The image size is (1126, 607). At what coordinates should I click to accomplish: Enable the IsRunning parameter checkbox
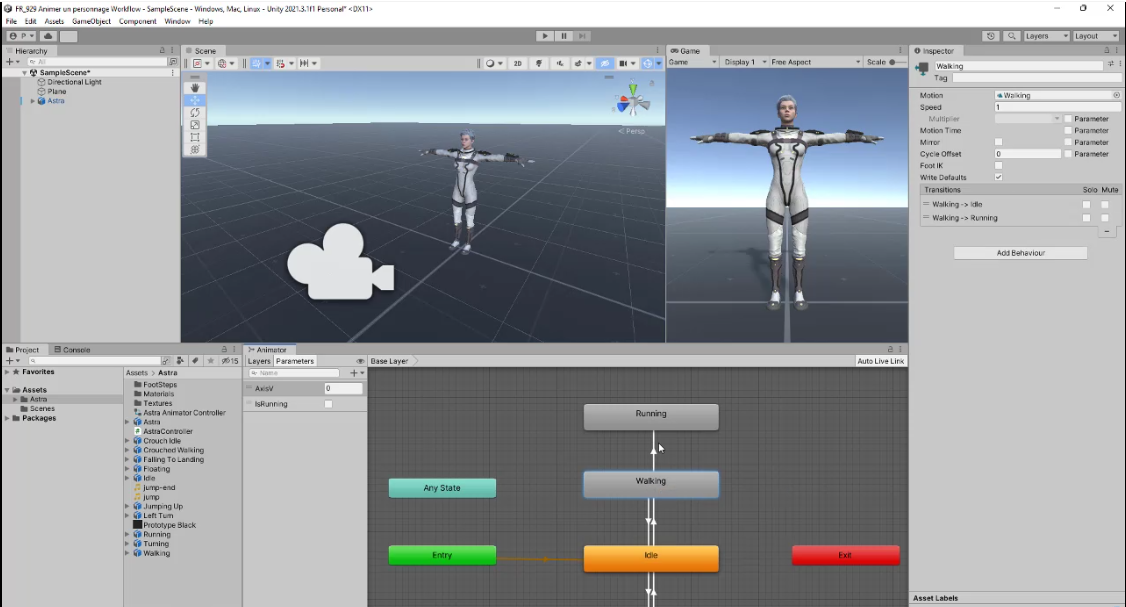point(328,403)
